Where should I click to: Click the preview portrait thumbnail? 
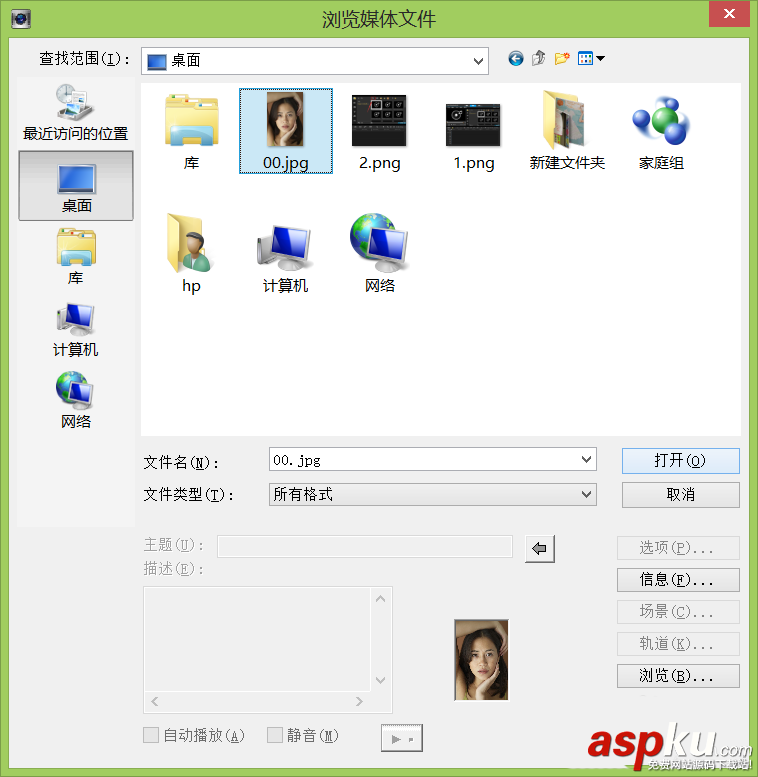coord(482,660)
